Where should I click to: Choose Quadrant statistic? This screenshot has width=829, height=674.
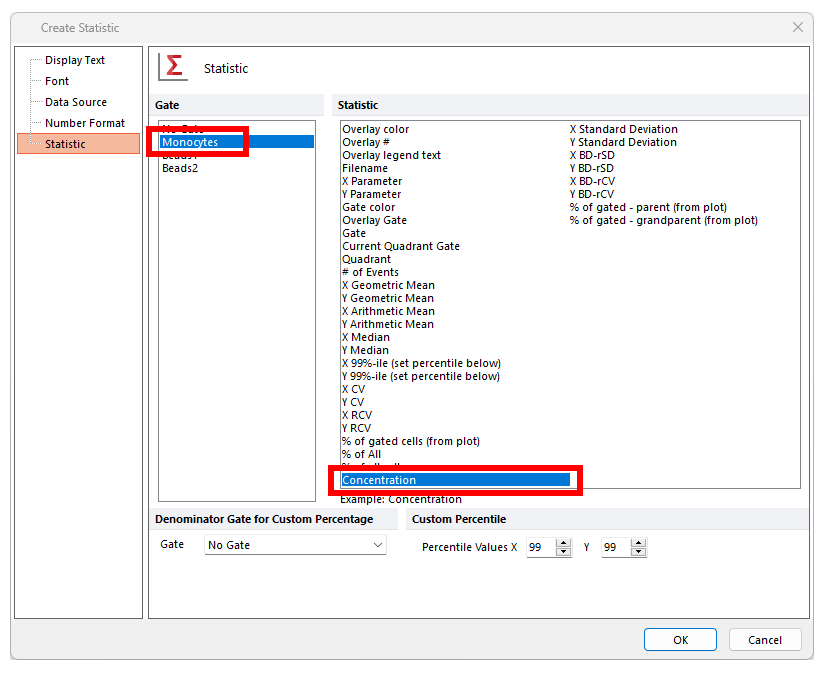366,259
